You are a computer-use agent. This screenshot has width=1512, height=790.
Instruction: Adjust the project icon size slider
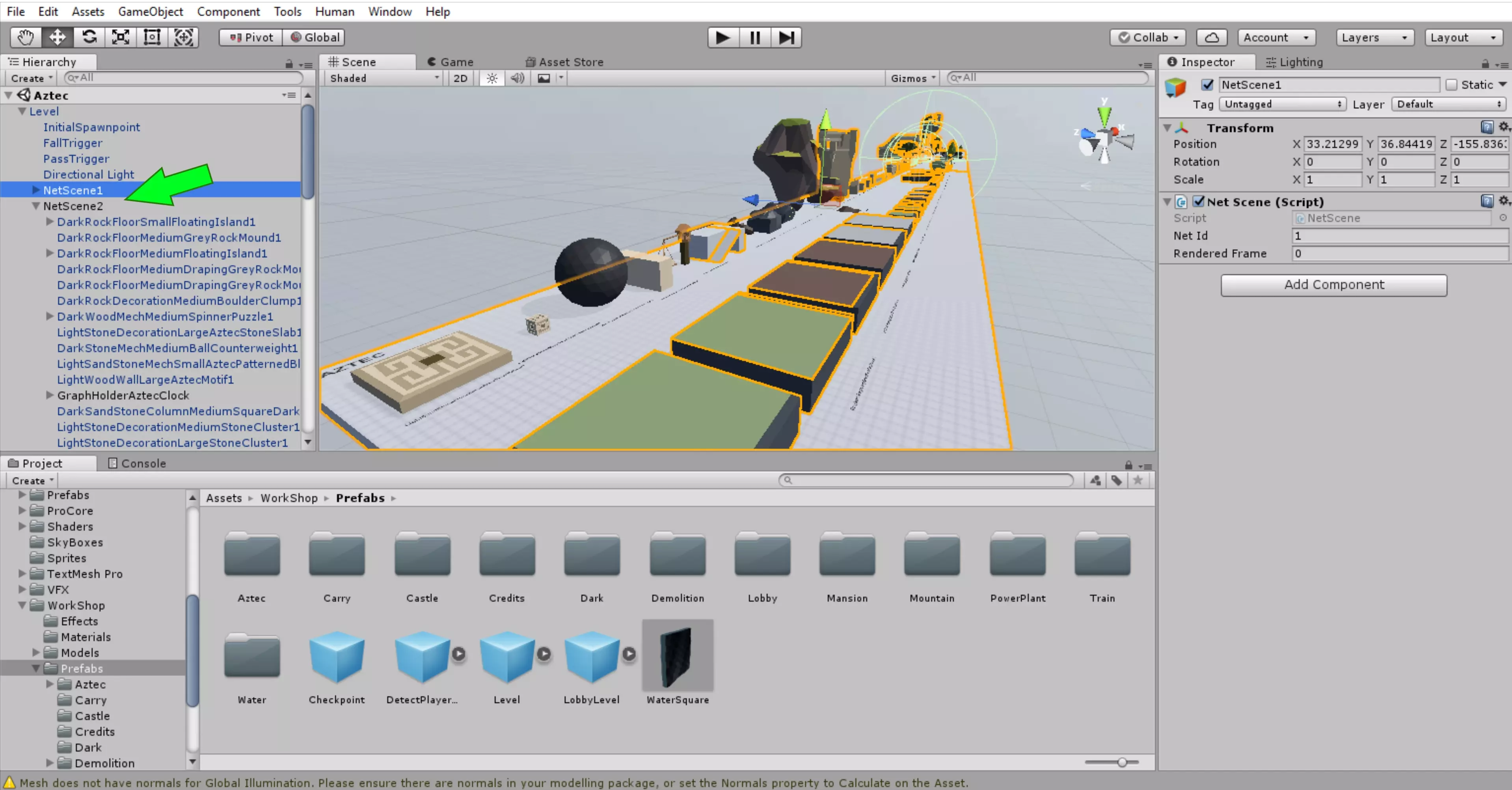[1122, 762]
